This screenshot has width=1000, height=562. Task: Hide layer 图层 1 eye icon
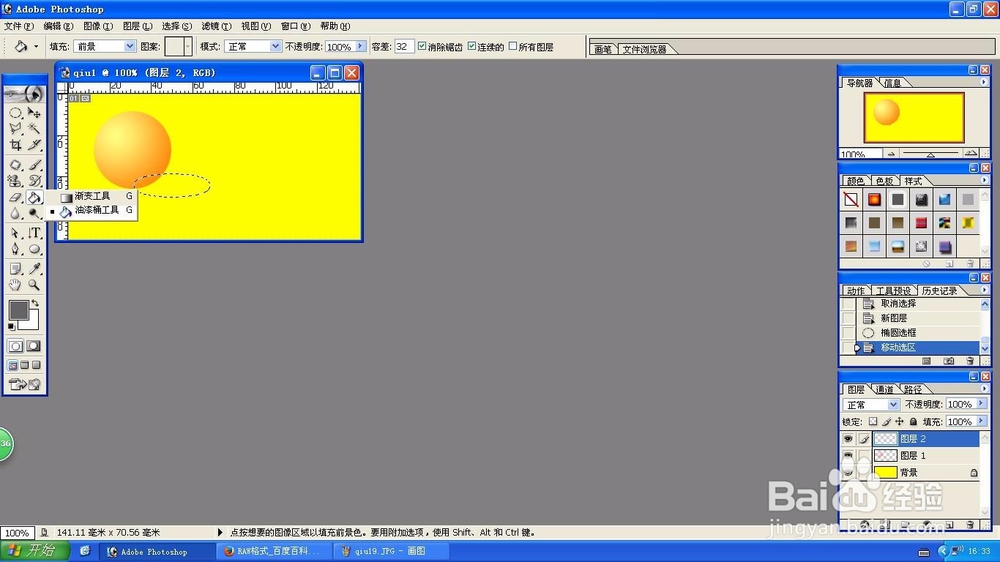848,455
